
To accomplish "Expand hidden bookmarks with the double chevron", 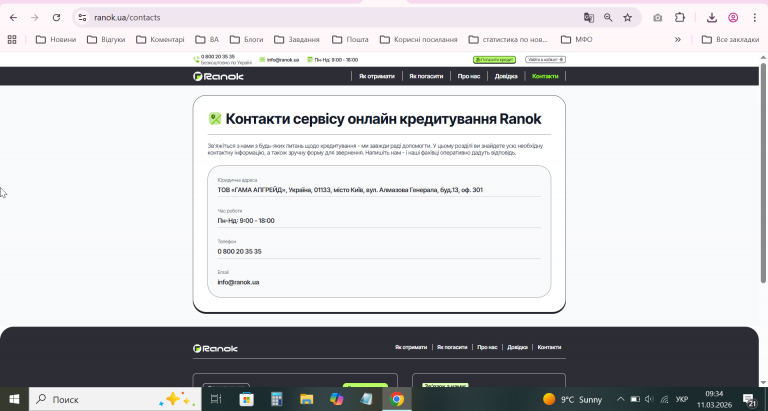I will pyautogui.click(x=678, y=39).
